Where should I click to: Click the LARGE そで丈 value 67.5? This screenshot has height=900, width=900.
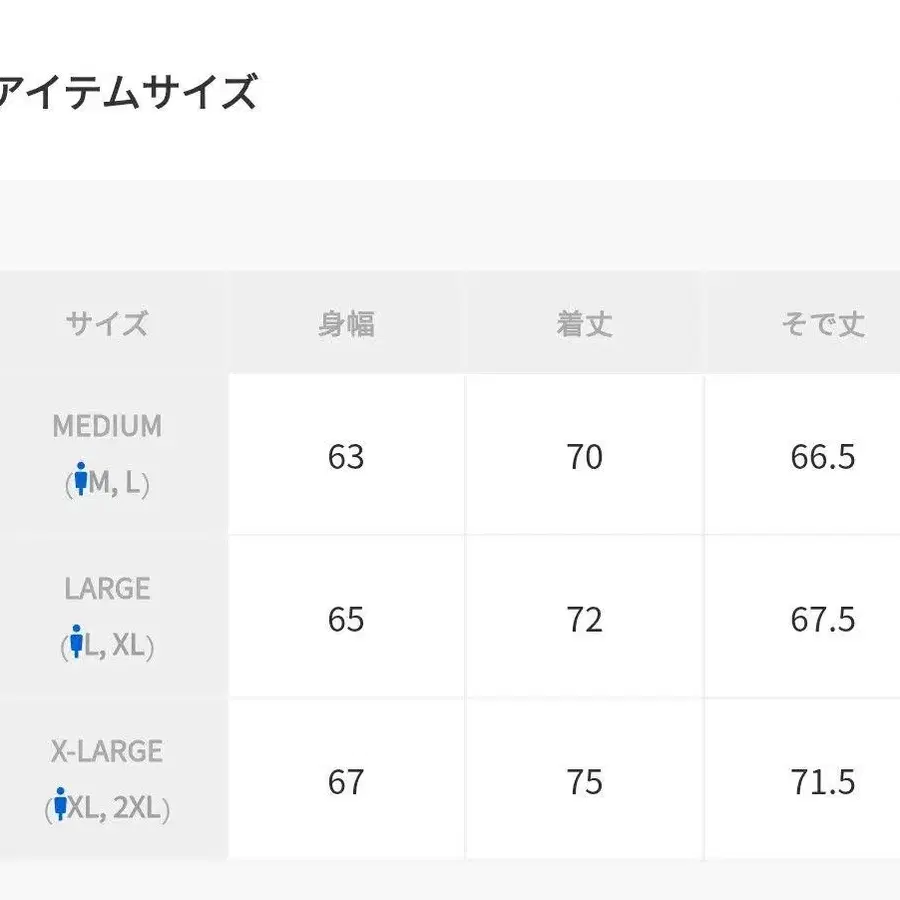822,619
